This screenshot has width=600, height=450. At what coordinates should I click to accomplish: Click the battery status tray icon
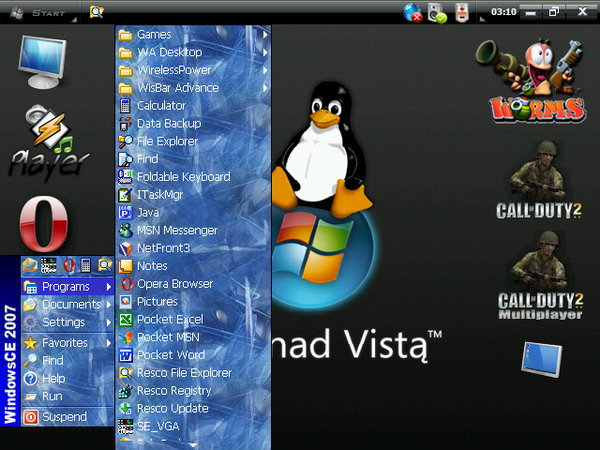462,13
